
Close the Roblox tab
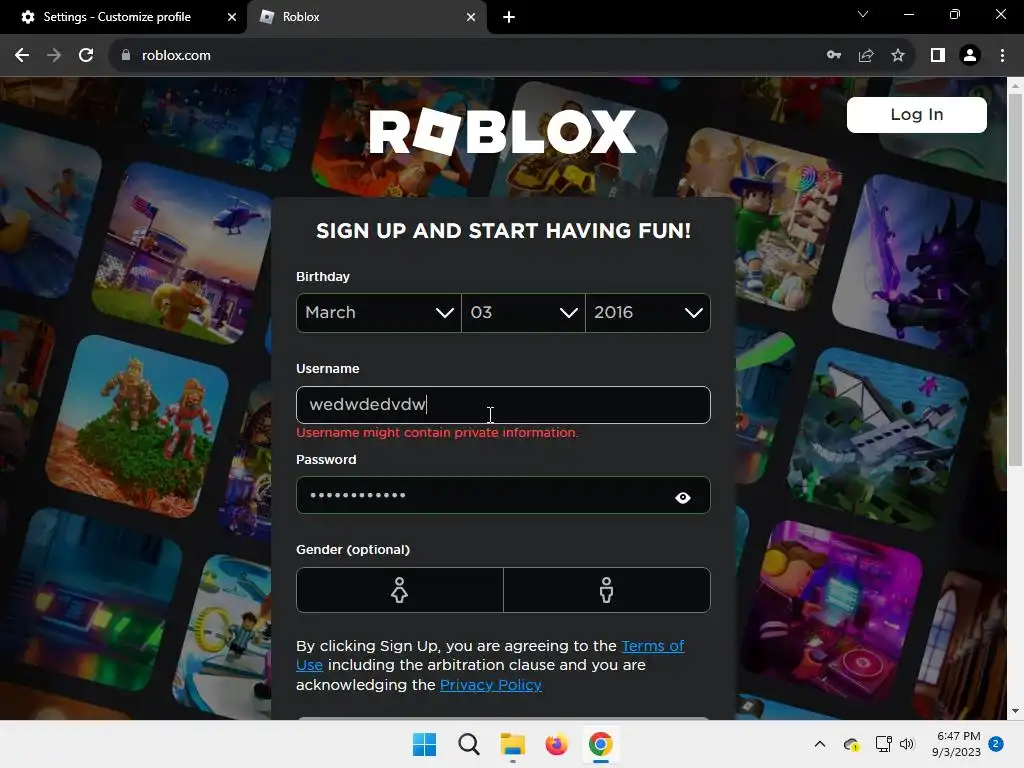(x=471, y=17)
